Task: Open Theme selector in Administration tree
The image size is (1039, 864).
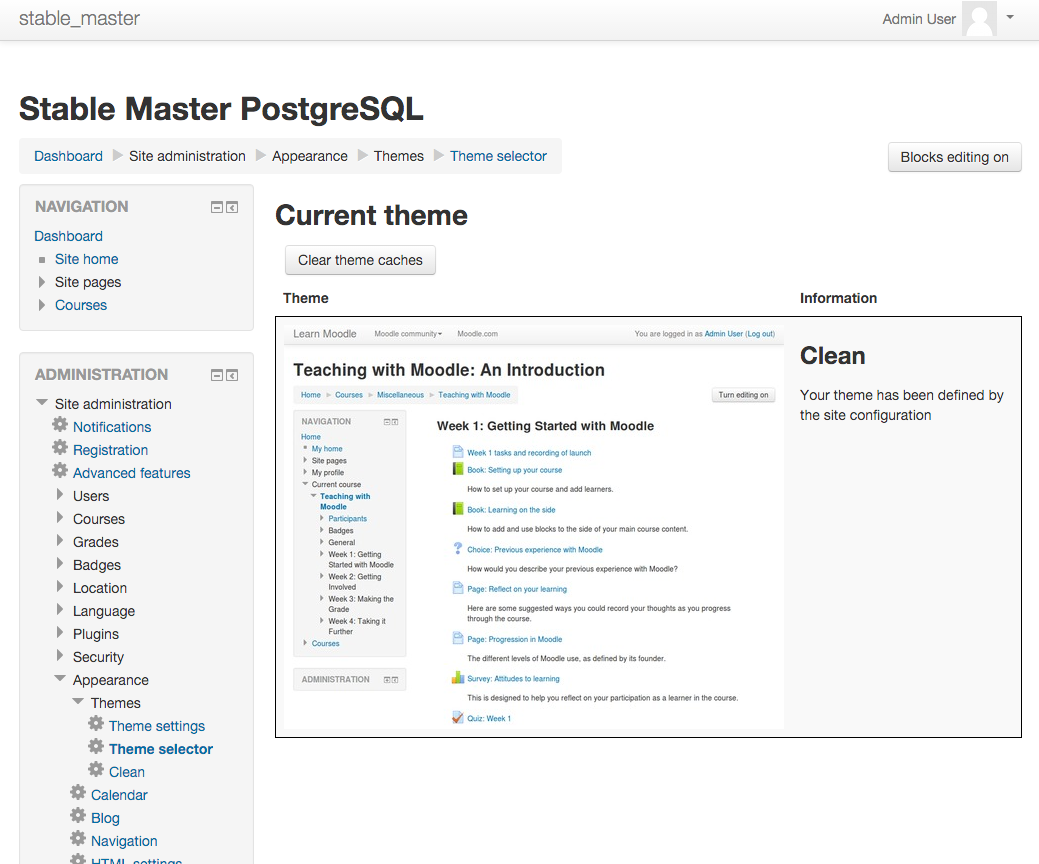Action: click(160, 749)
